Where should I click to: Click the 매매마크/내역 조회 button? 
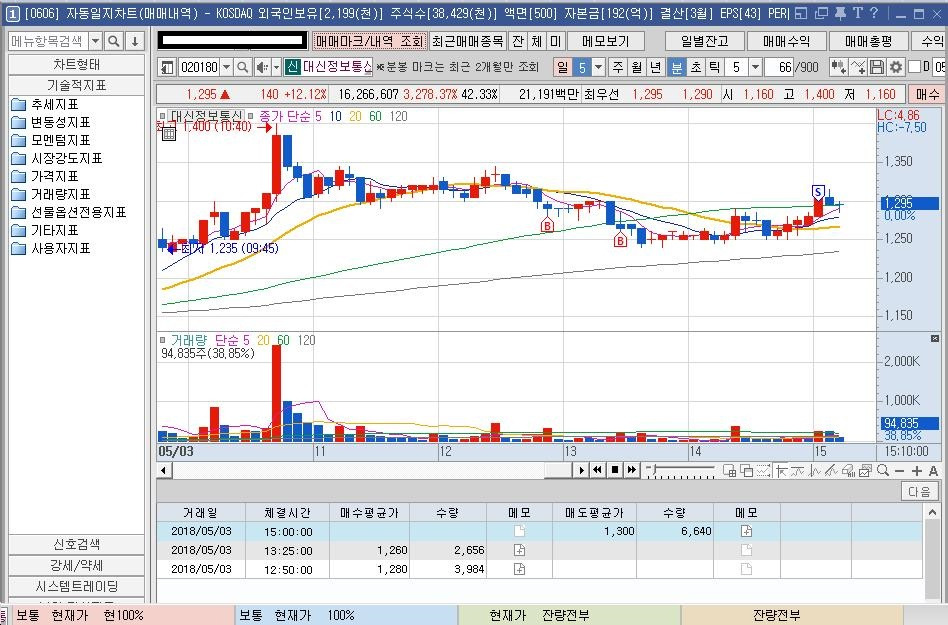[369, 41]
